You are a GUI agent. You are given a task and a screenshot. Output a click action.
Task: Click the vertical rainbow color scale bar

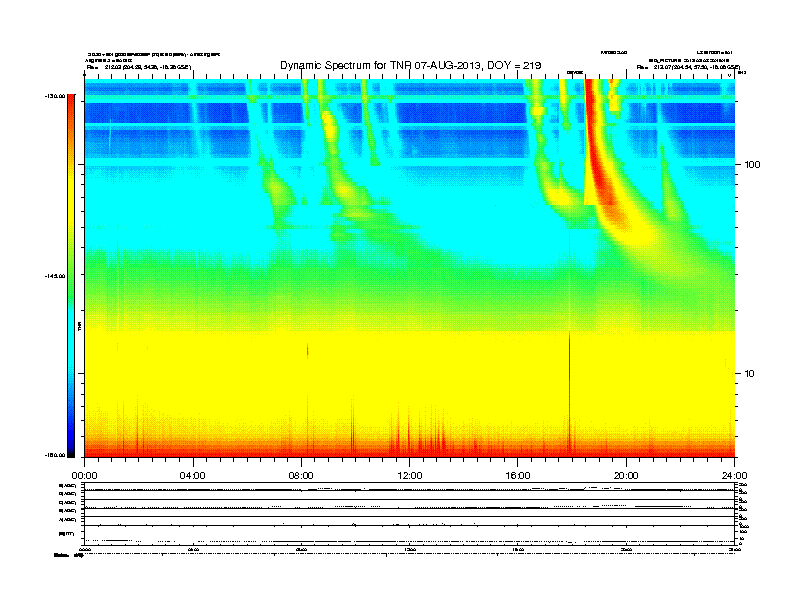point(71,276)
